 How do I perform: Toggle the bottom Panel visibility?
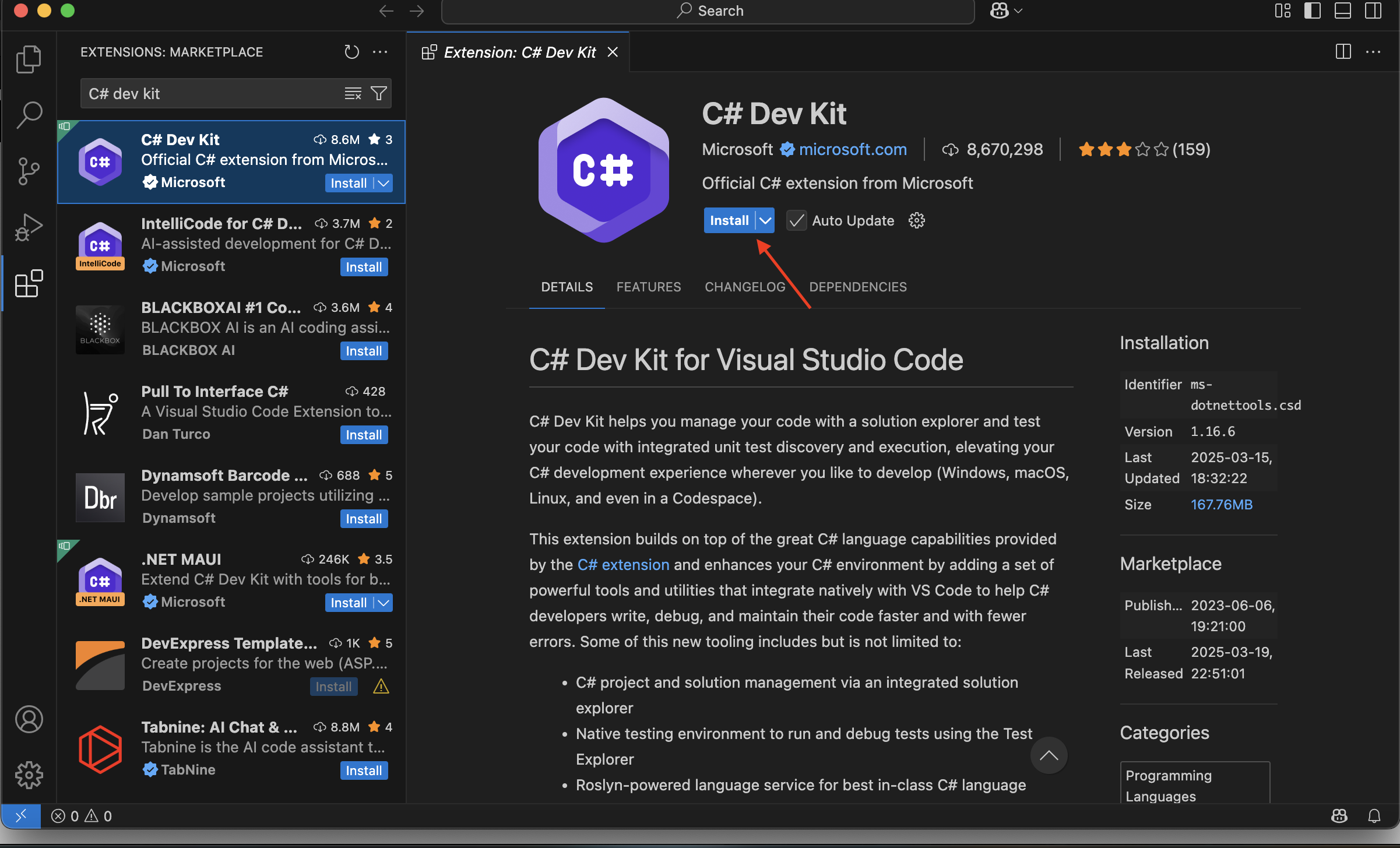coord(1342,11)
